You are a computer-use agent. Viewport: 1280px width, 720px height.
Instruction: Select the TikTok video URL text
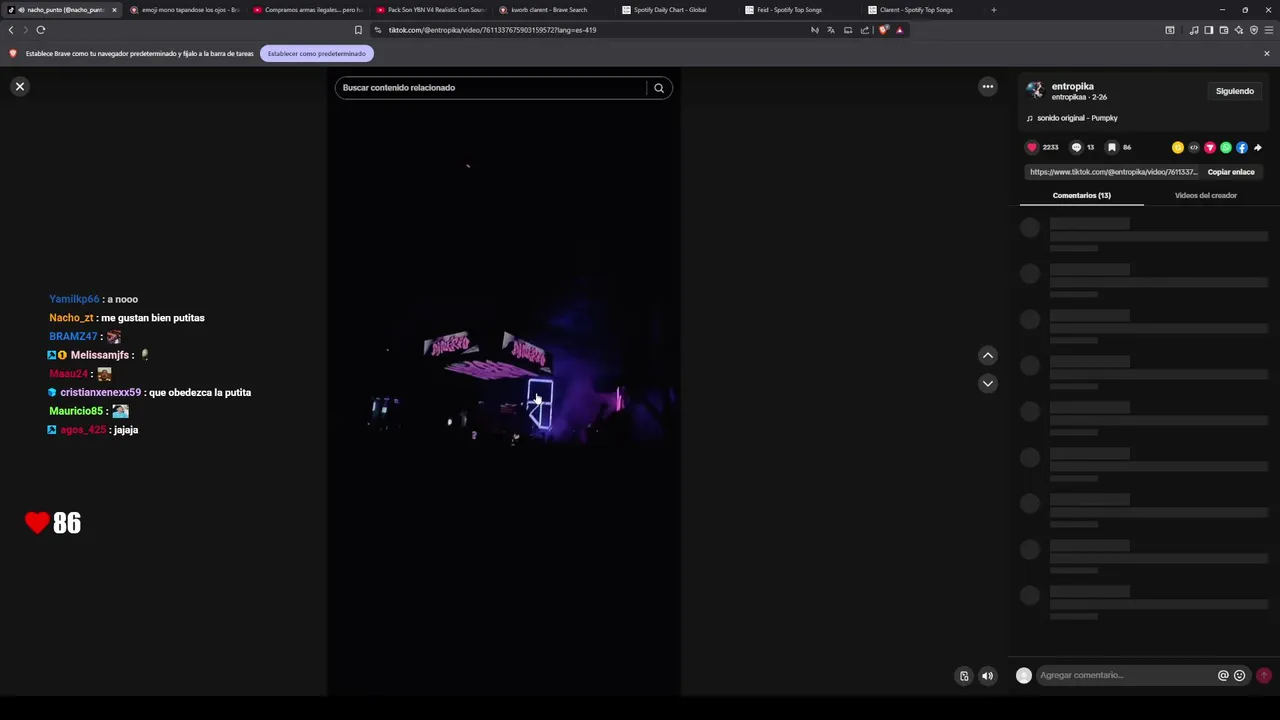click(x=1113, y=172)
